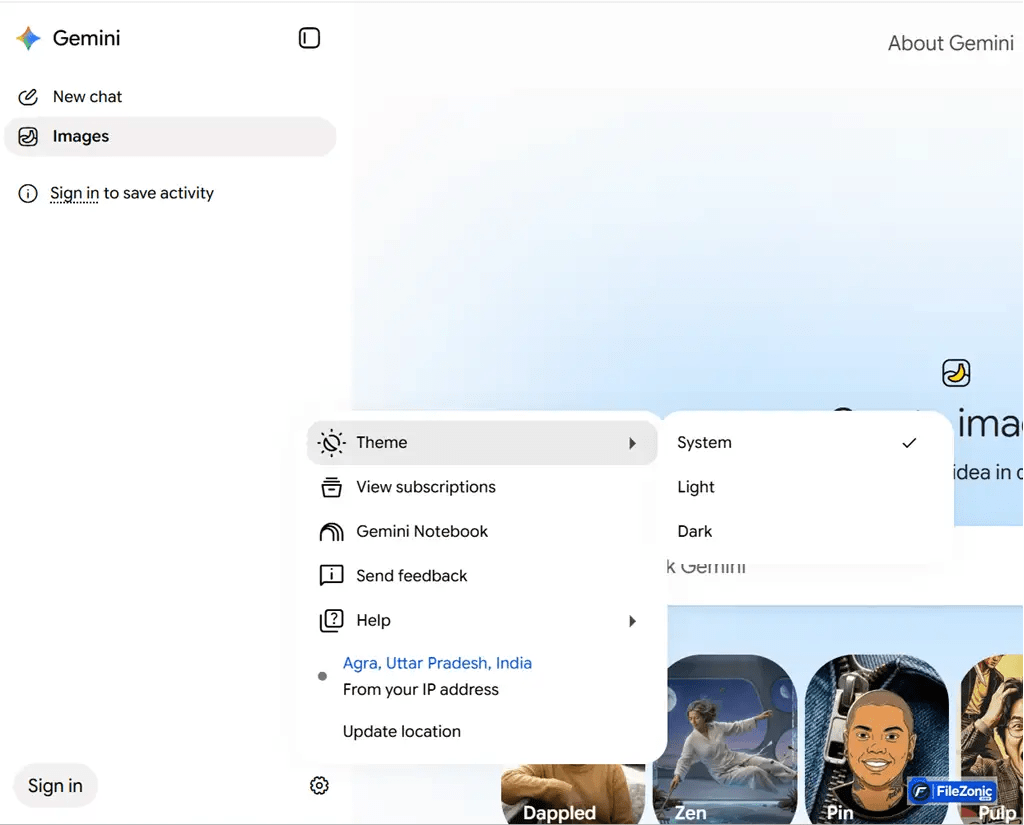The height and width of the screenshot is (825, 1024).
Task: Click the location dot indicator
Action: pos(322,676)
